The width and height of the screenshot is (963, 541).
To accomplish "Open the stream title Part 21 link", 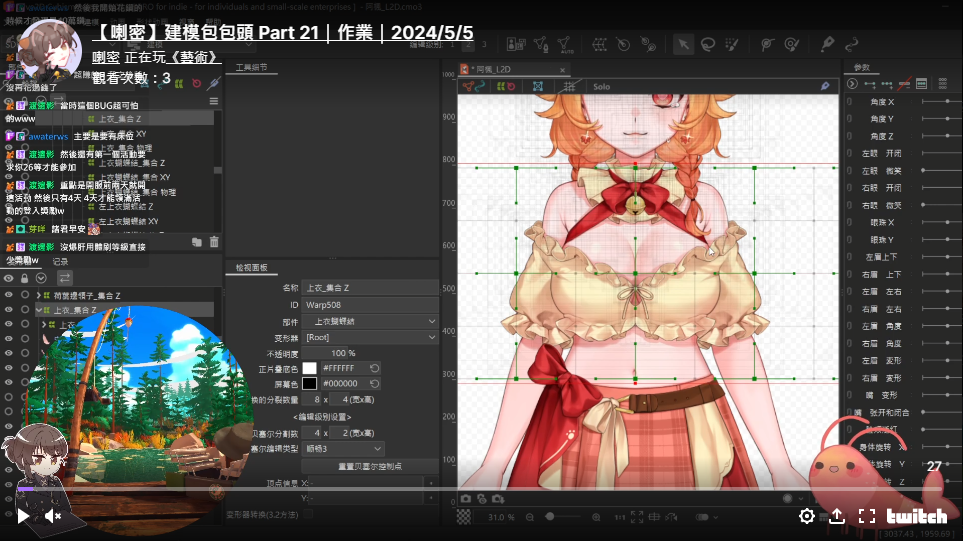I will click(x=283, y=33).
